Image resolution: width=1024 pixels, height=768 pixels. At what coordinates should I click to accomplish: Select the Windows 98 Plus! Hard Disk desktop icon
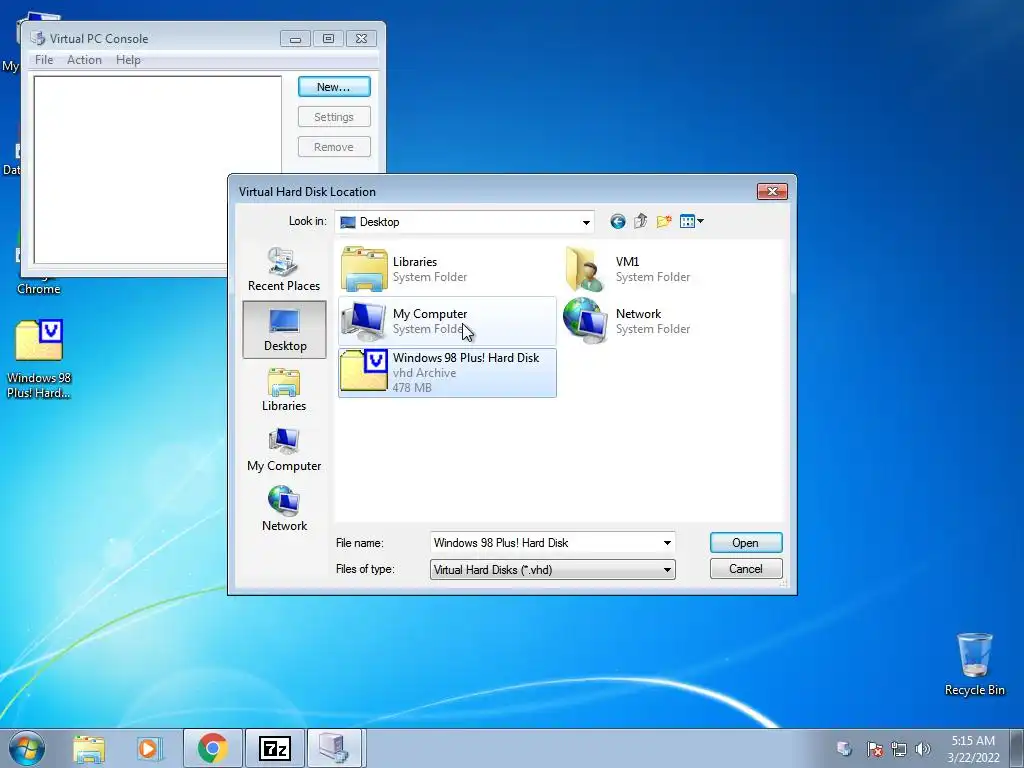coord(39,359)
